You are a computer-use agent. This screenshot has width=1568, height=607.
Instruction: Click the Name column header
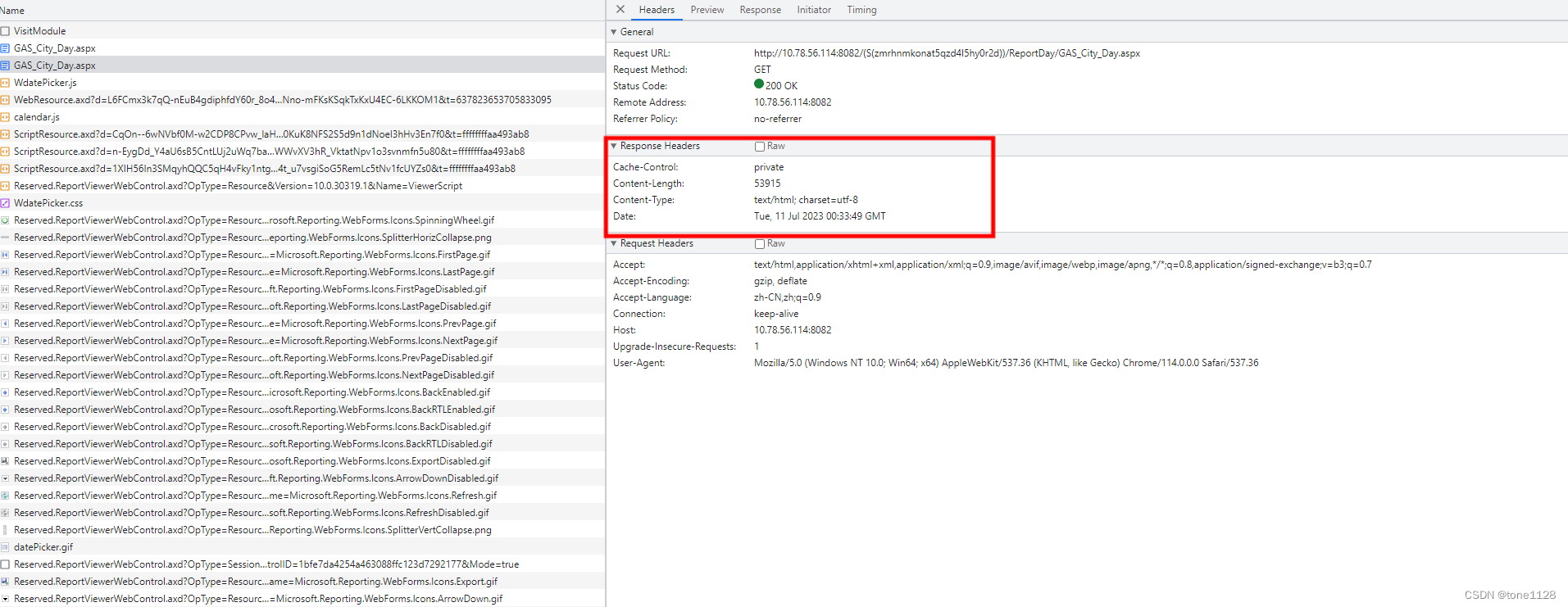(x=302, y=11)
